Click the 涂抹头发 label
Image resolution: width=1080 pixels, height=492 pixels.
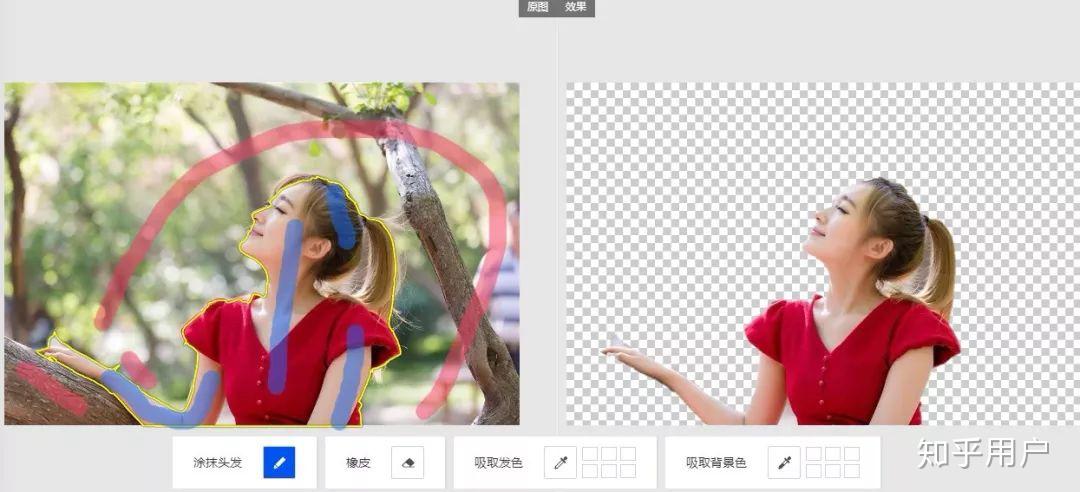coord(218,463)
